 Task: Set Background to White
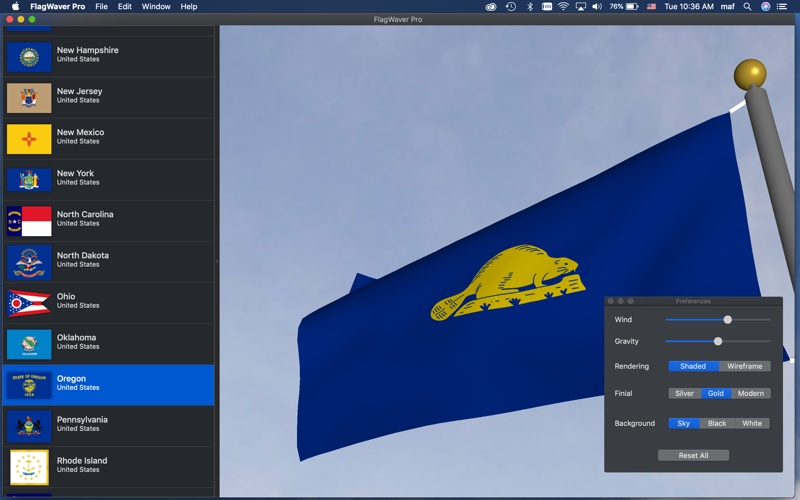[752, 423]
